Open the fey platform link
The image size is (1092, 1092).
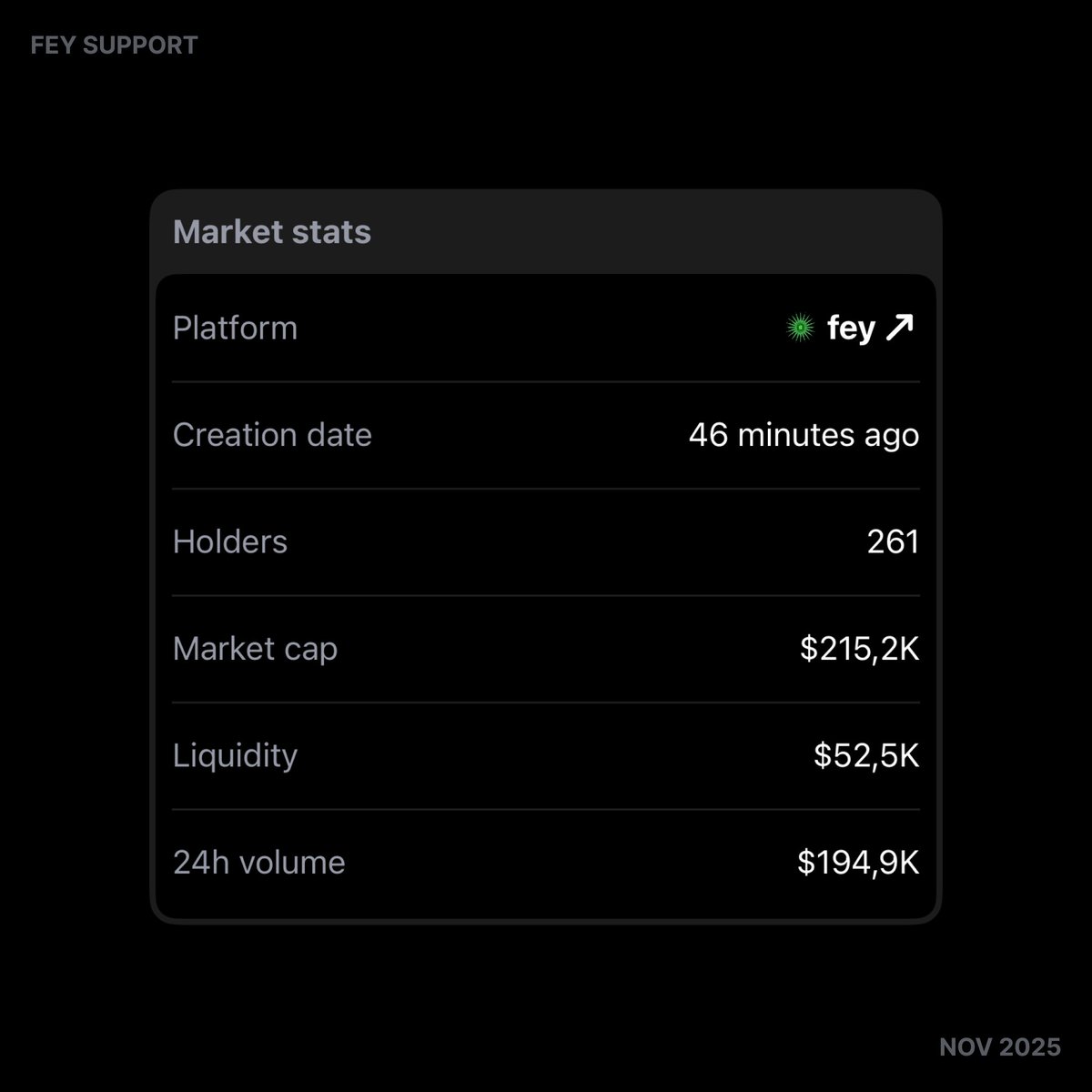tap(851, 328)
